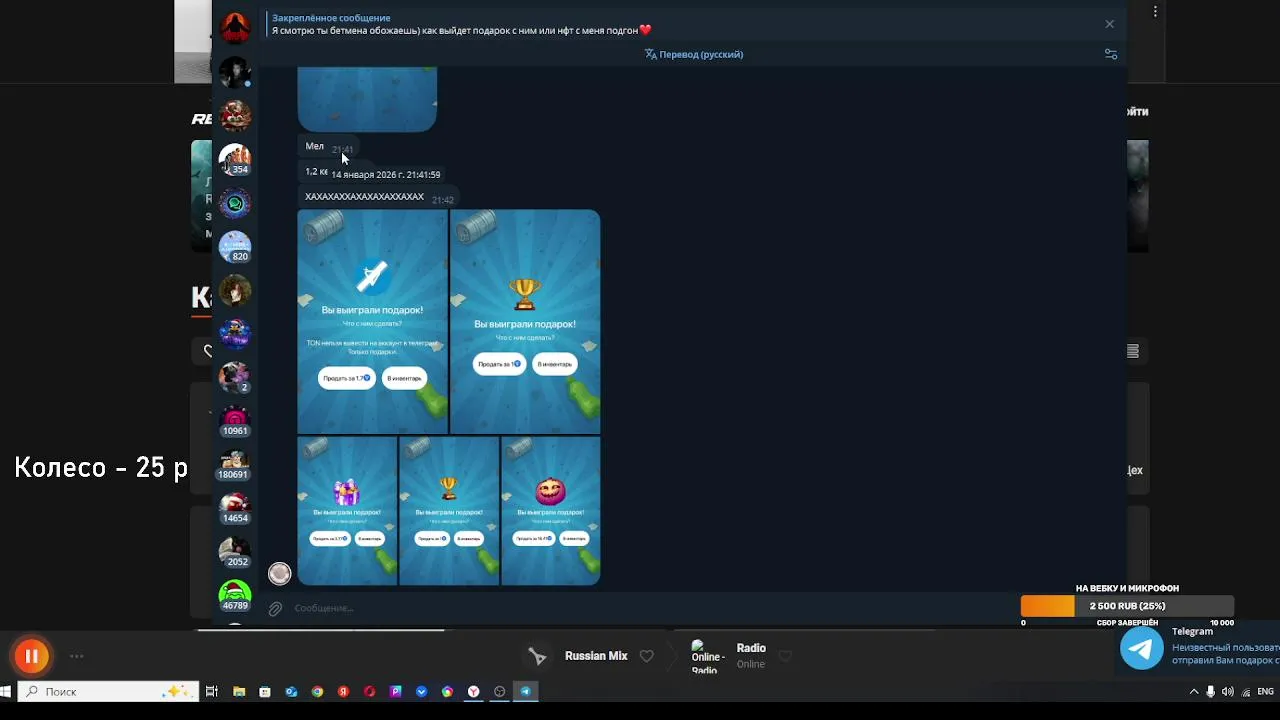Click the message text Мел
1280x720 pixels.
coord(314,146)
